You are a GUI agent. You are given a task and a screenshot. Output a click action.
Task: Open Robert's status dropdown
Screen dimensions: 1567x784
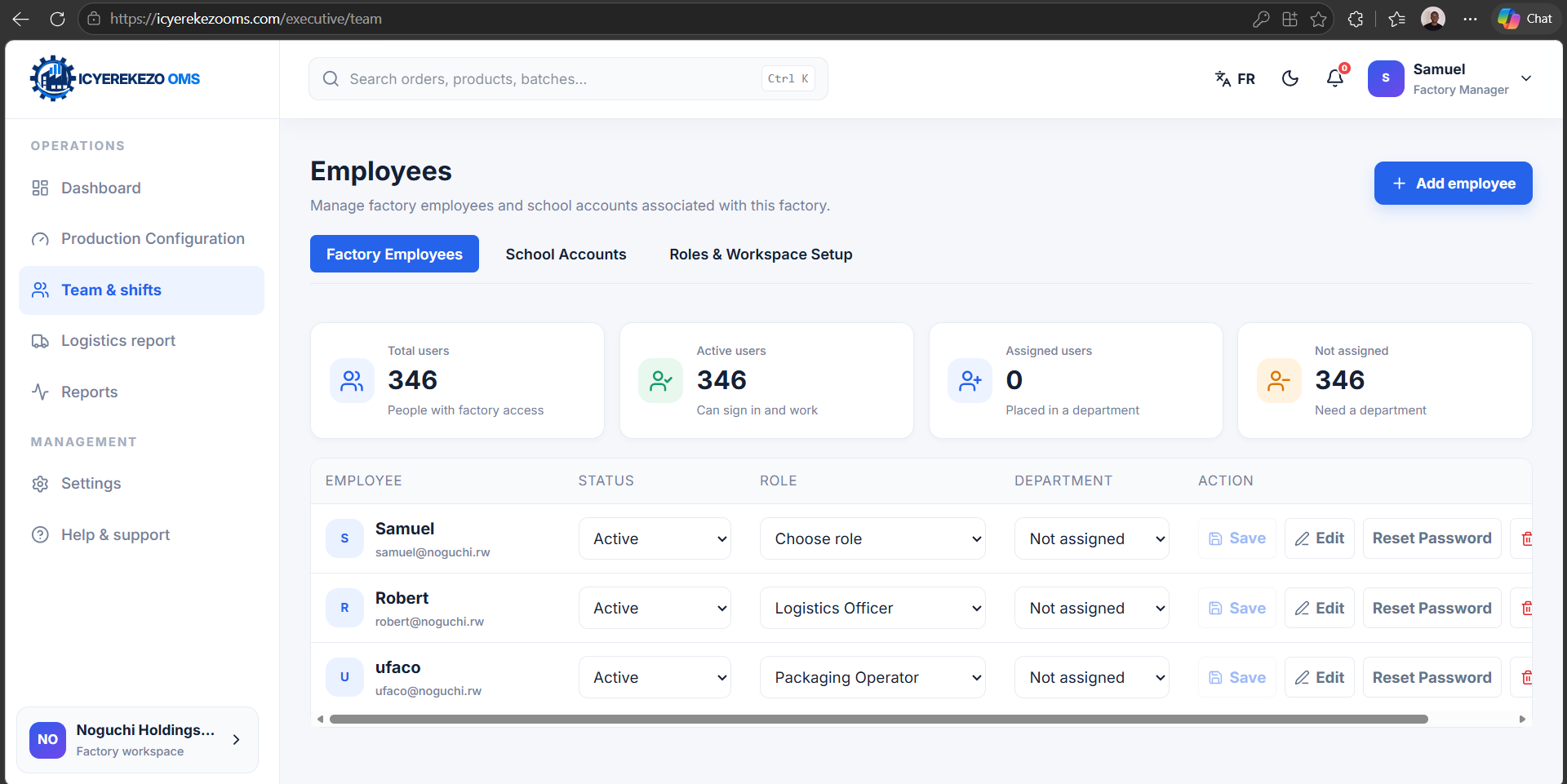(x=655, y=608)
